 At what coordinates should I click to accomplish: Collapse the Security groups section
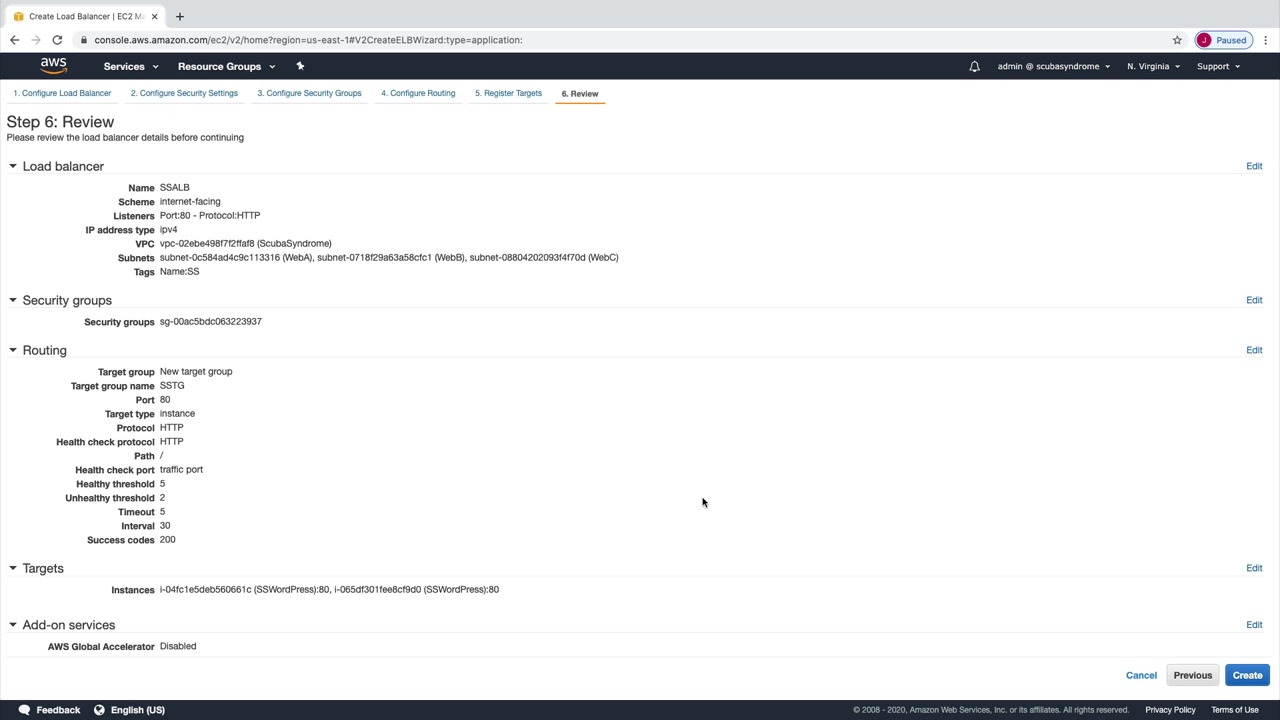12,300
